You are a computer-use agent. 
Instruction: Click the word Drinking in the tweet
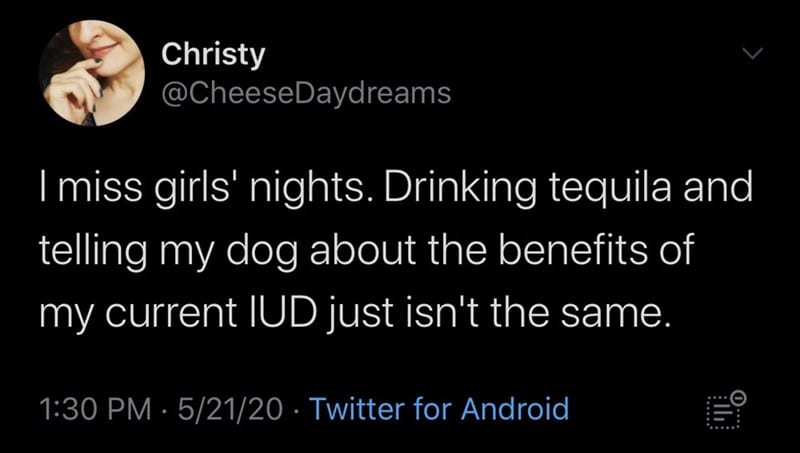(x=455, y=189)
